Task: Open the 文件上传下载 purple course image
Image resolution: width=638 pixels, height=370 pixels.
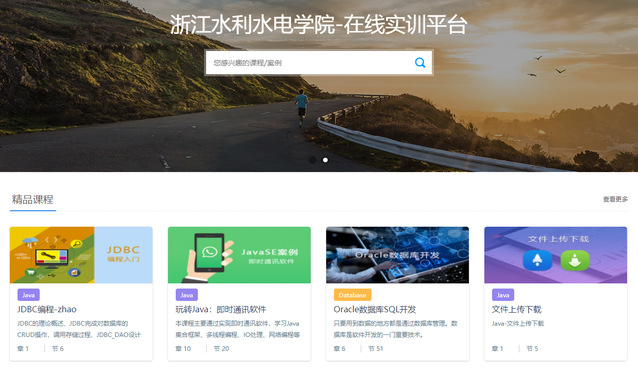Action: pyautogui.click(x=555, y=255)
